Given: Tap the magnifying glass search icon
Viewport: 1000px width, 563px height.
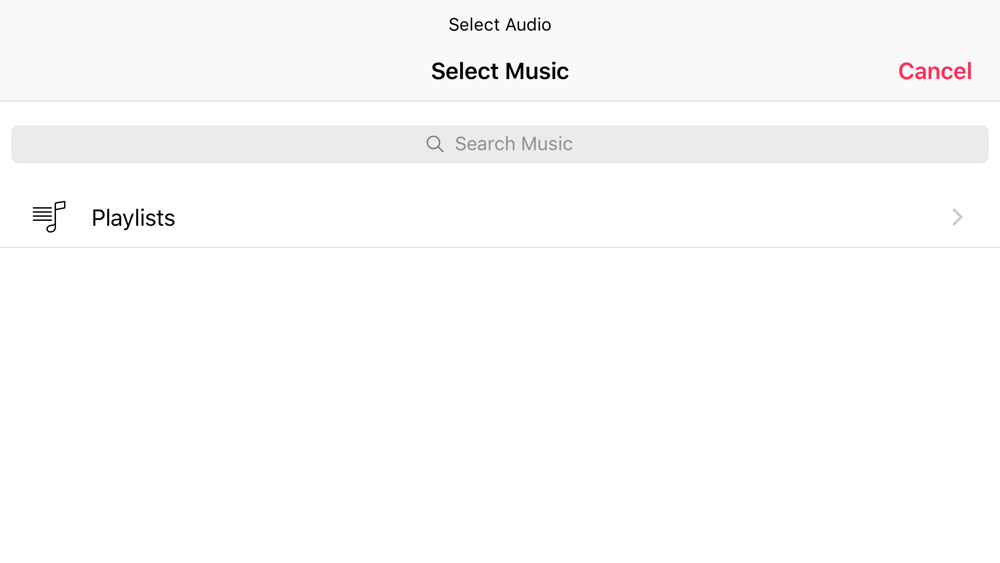Looking at the screenshot, I should [435, 144].
